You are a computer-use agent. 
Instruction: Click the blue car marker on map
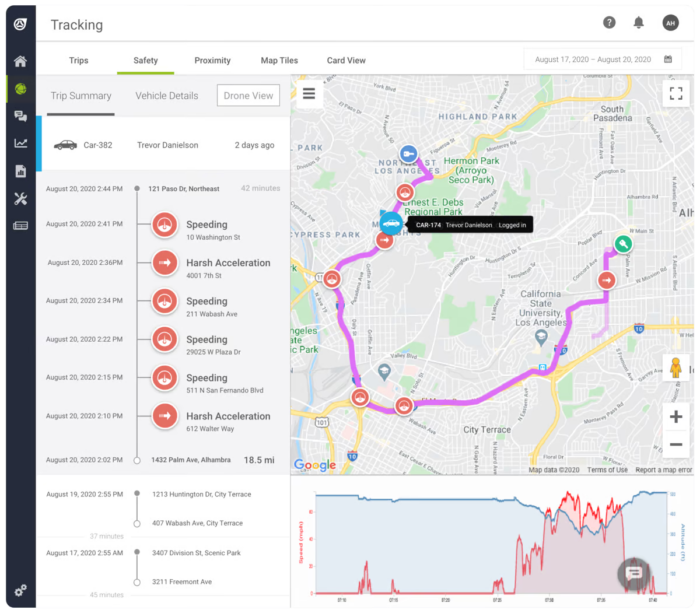tap(391, 224)
